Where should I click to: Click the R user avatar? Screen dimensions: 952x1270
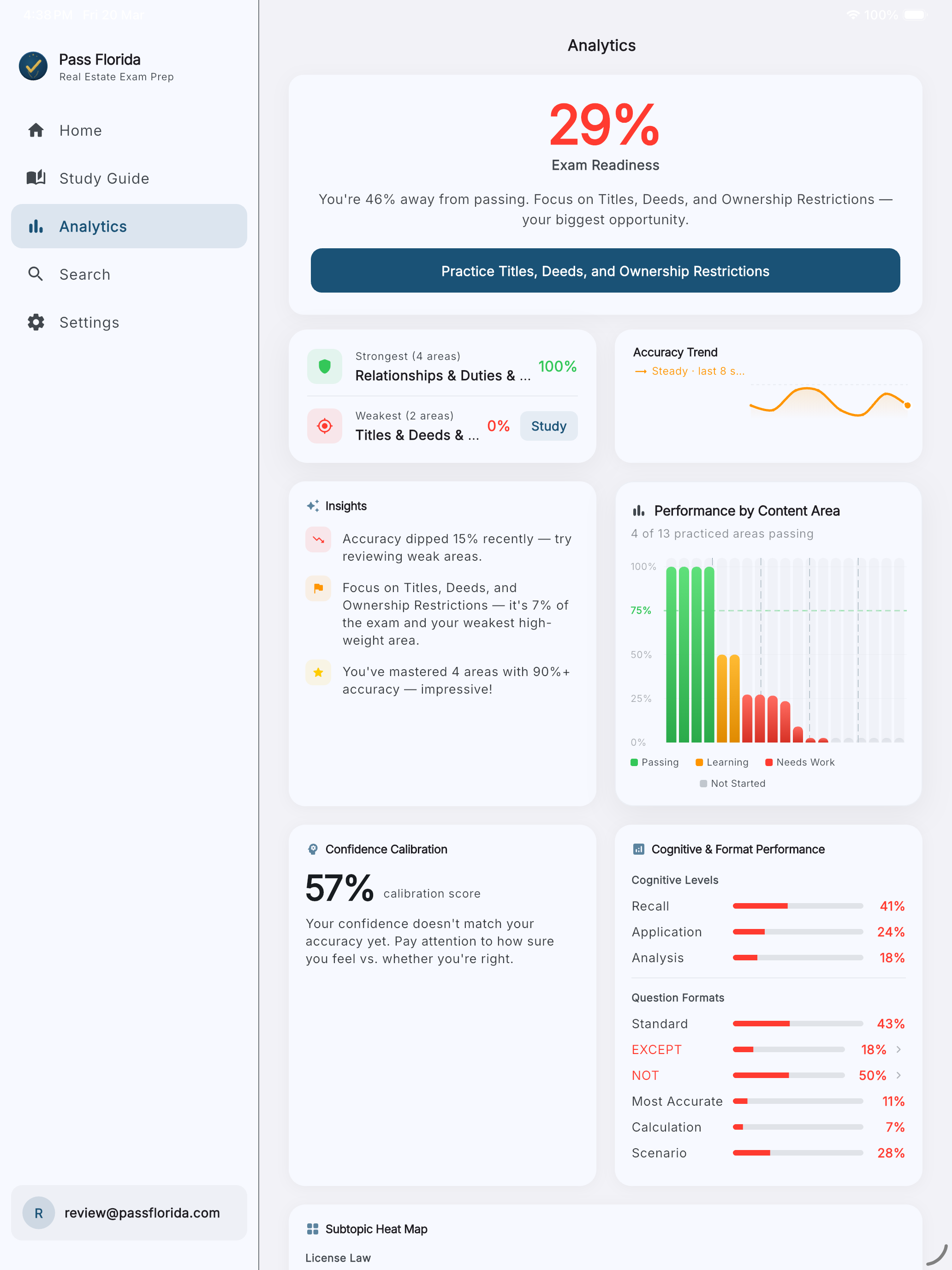[38, 1213]
